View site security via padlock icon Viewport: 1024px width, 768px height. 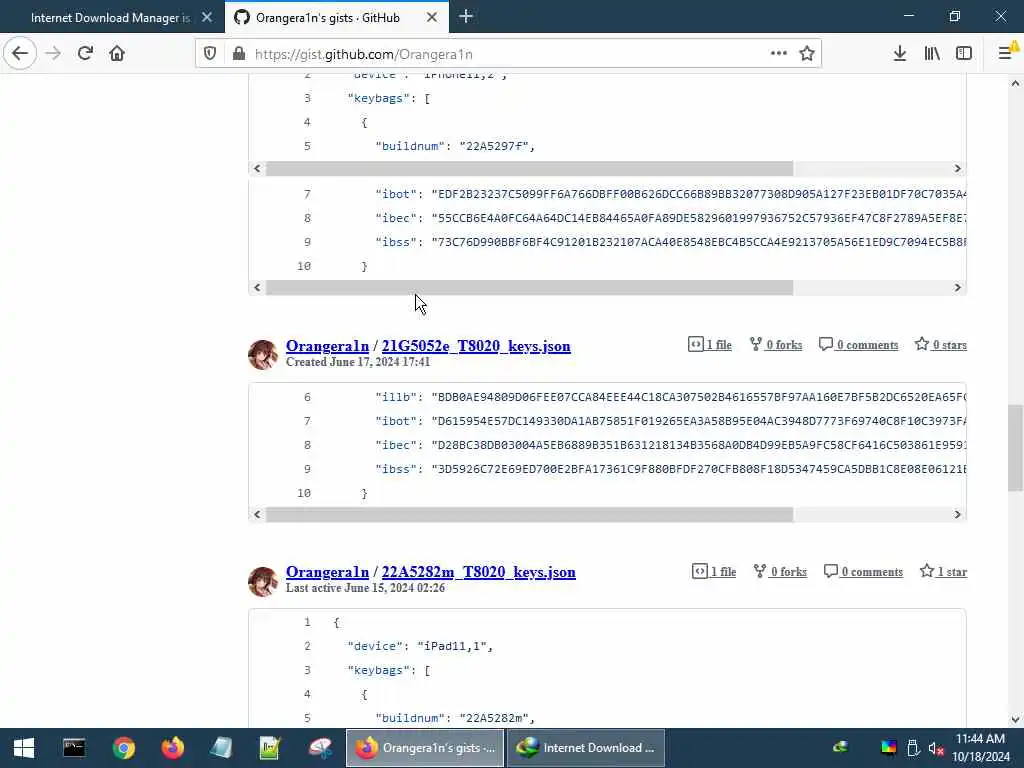(x=239, y=54)
